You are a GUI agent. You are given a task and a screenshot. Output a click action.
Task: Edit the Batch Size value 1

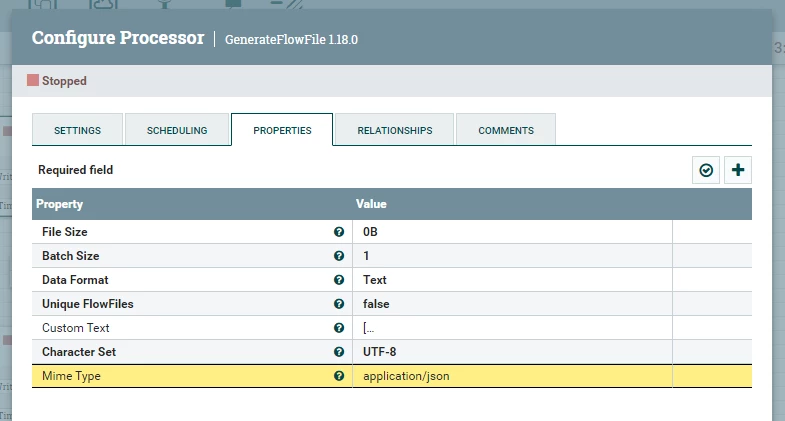click(512, 256)
